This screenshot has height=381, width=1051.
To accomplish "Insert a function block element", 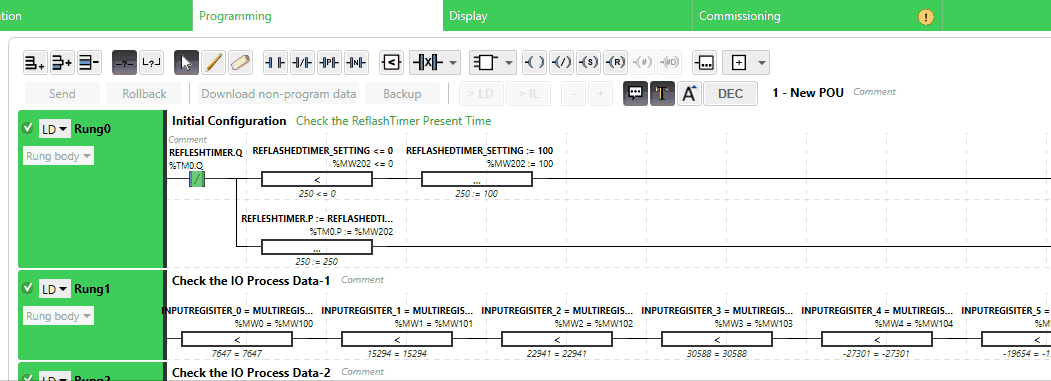I will (x=485, y=63).
